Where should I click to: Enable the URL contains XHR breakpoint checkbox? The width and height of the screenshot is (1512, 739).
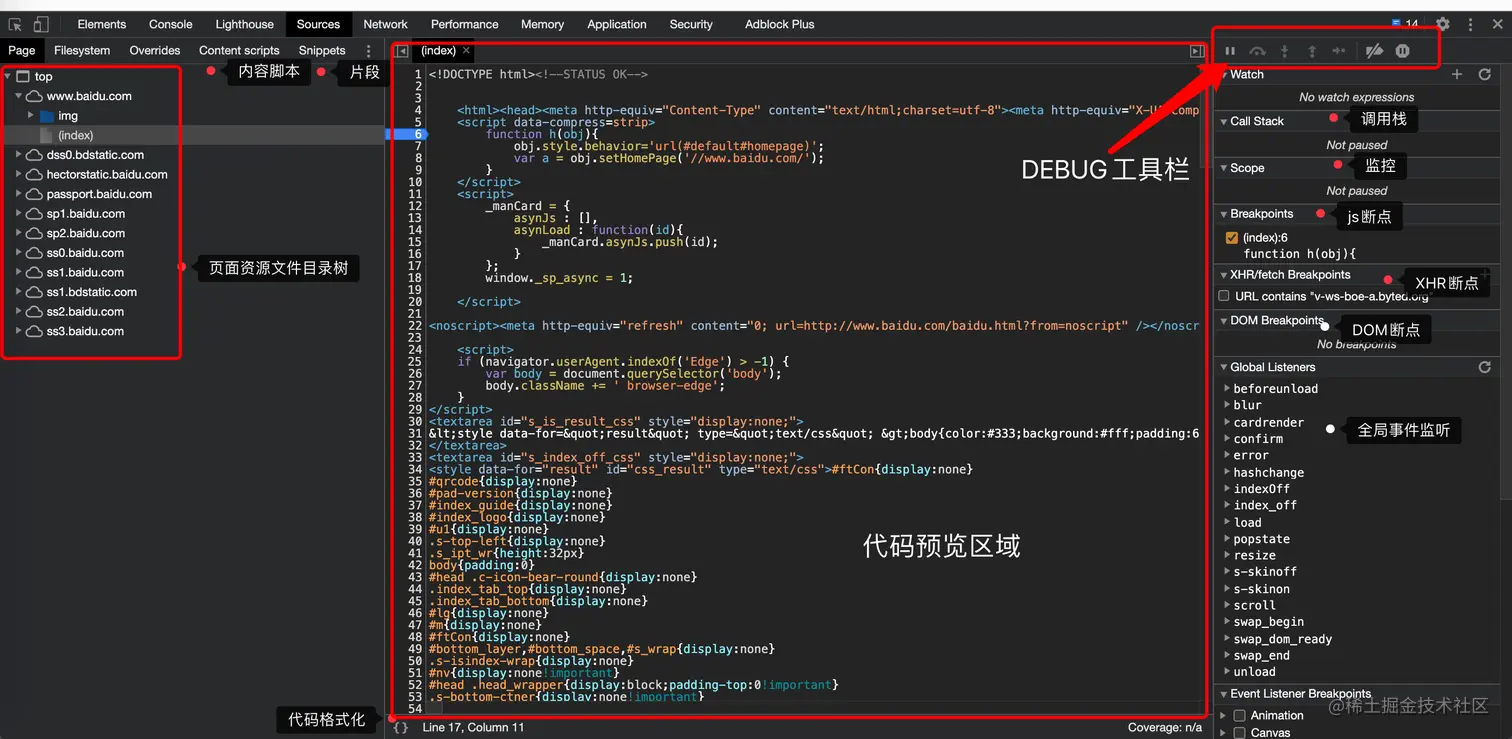(x=1224, y=296)
